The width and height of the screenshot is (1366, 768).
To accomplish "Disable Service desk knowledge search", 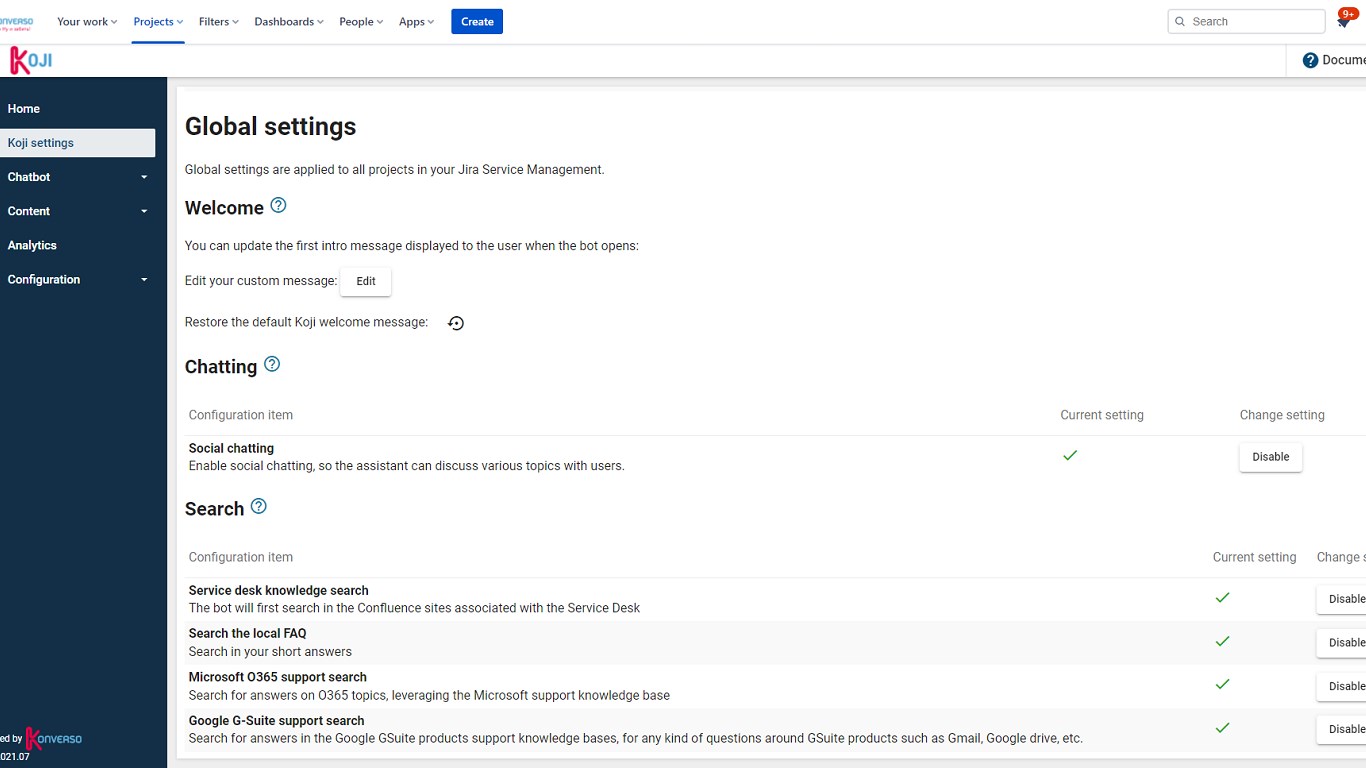I will (x=1344, y=599).
